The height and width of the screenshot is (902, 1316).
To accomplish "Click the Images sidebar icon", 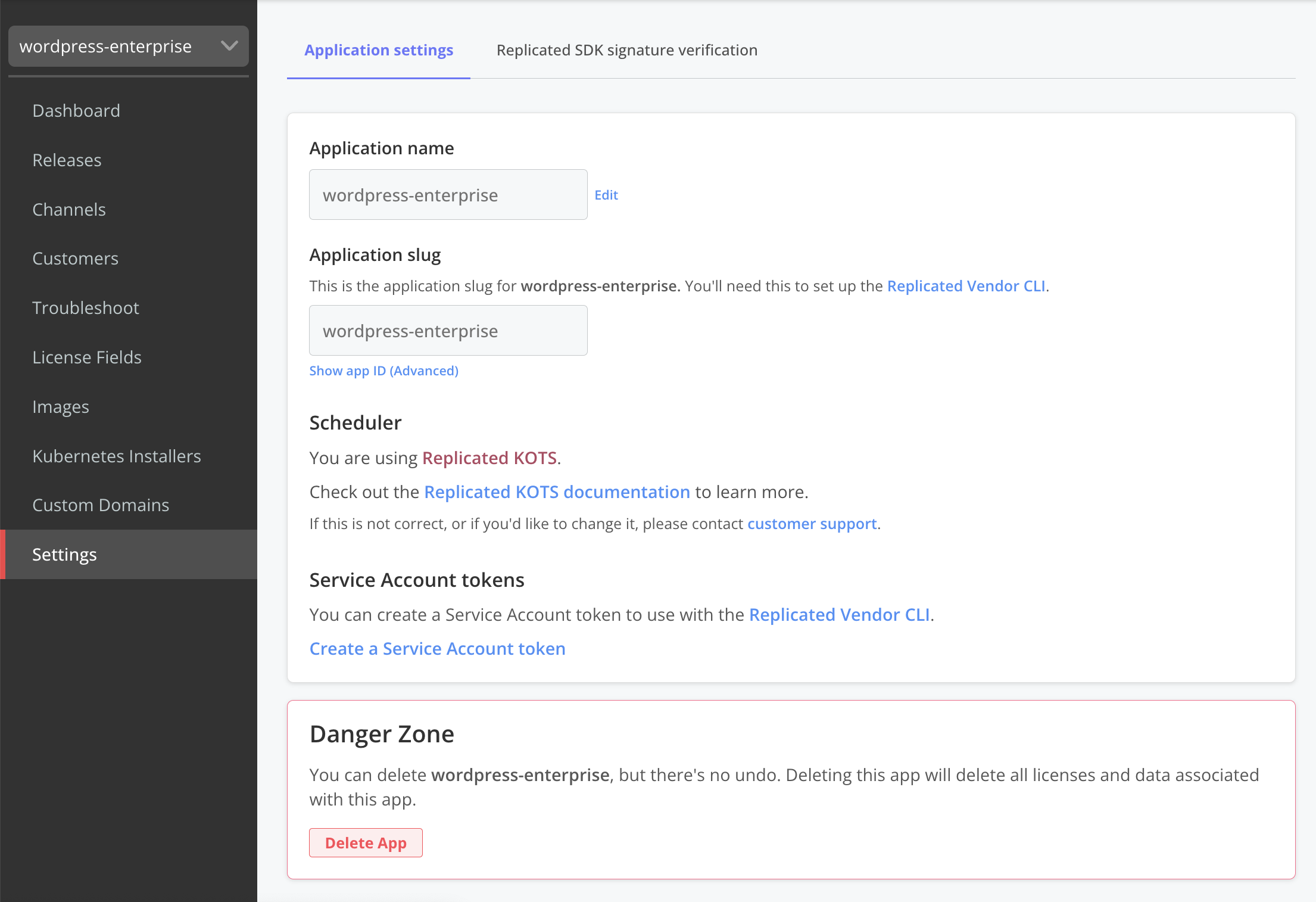I will pos(61,406).
